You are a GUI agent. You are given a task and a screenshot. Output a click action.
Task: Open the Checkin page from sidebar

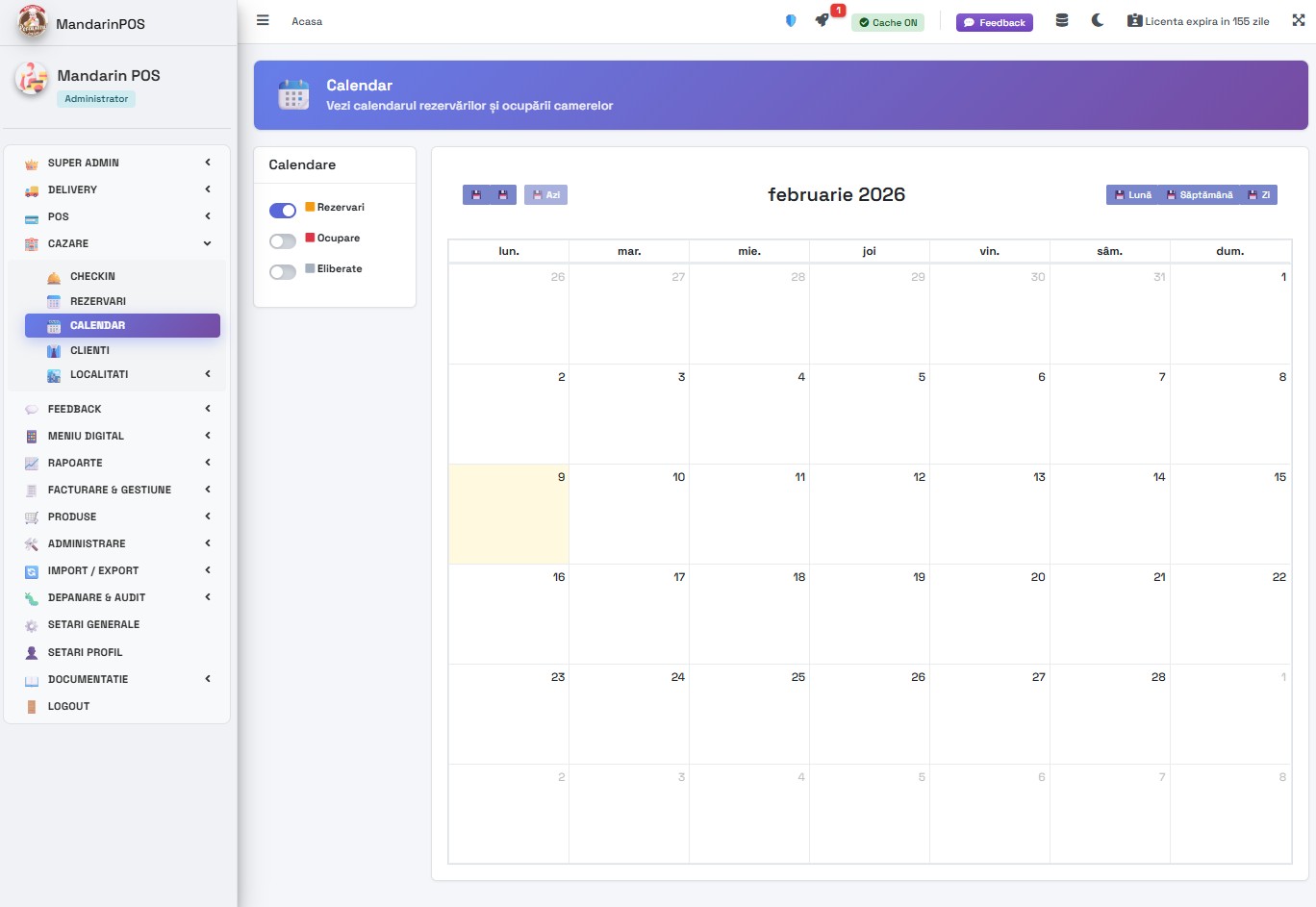[93, 276]
